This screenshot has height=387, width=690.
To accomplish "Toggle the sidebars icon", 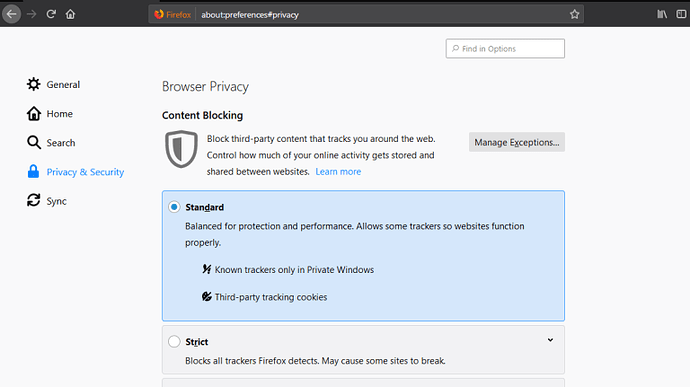I will 681,14.
